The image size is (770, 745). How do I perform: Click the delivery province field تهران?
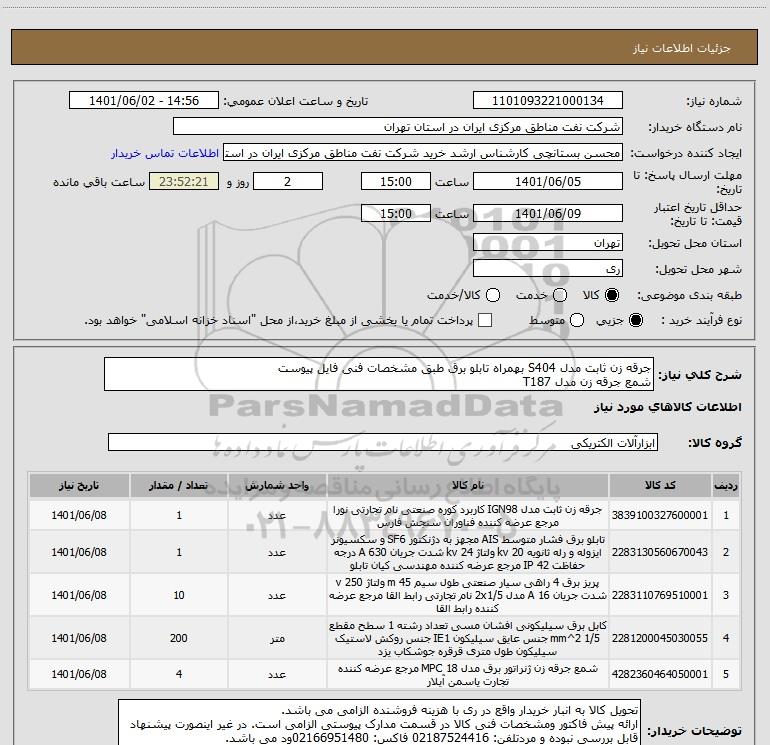coord(548,243)
